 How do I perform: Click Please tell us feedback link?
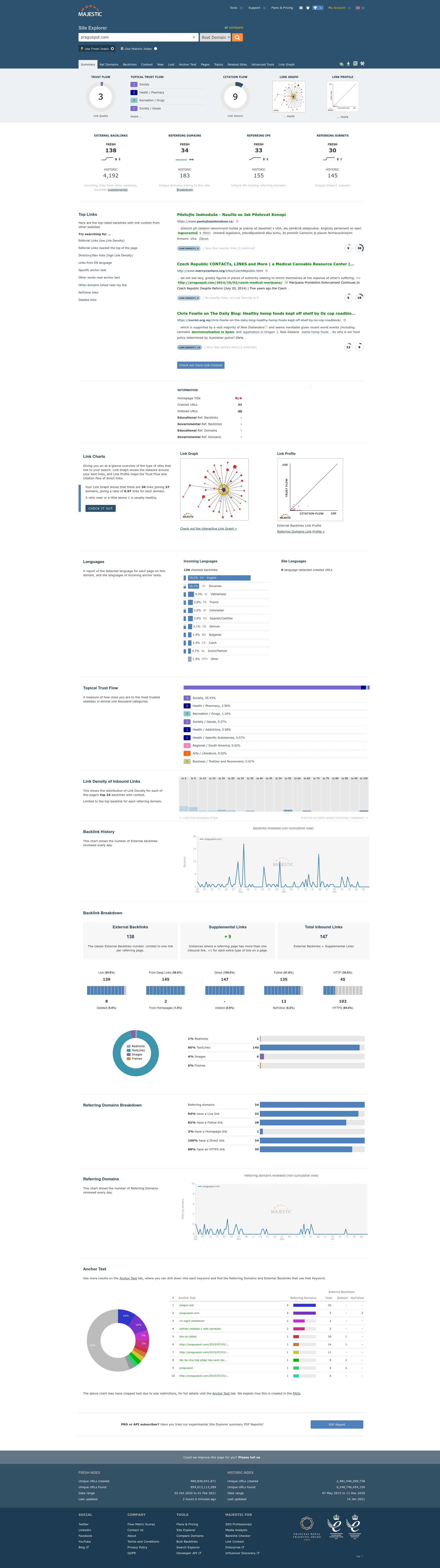249,1457
